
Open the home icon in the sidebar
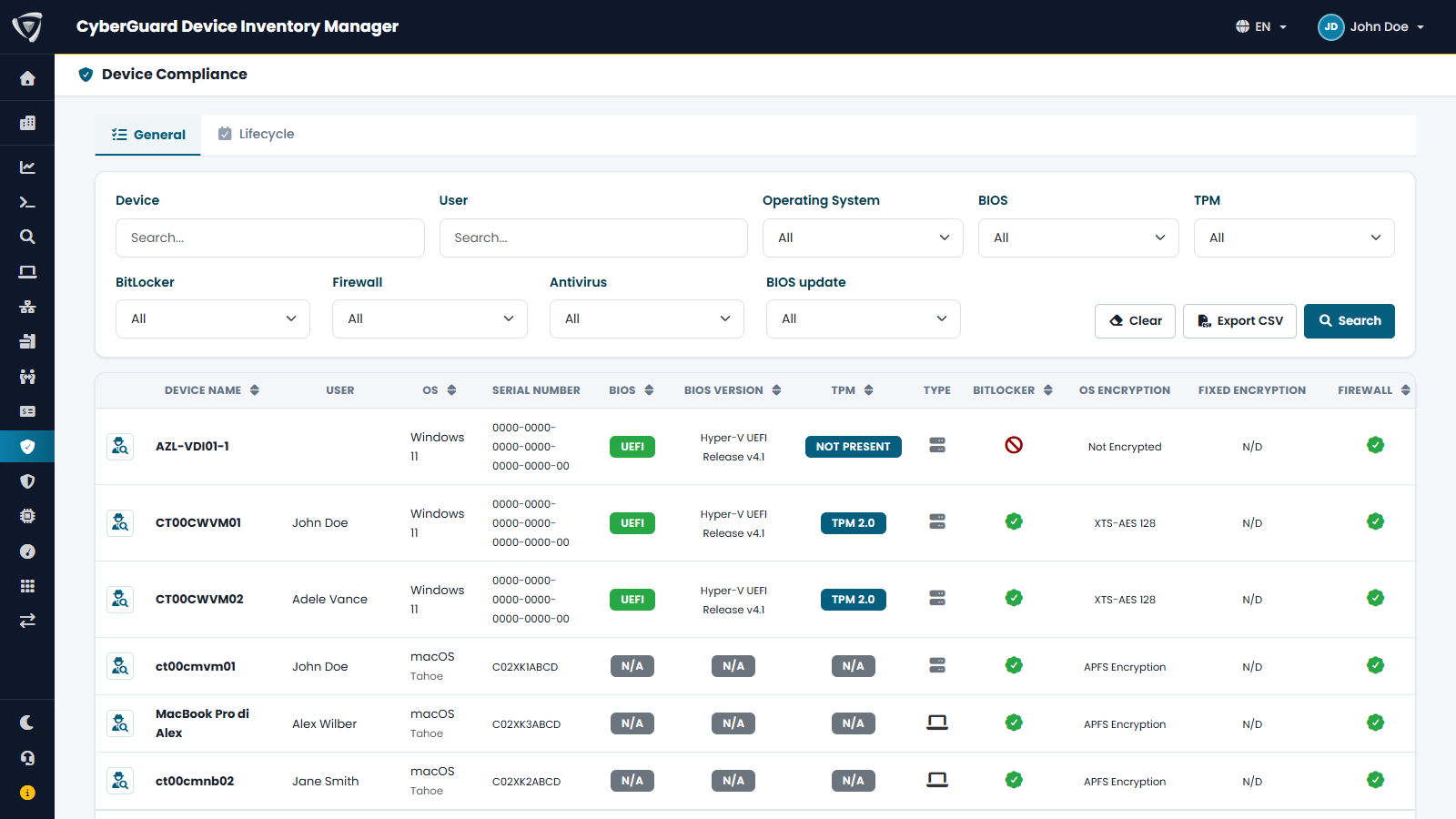coord(27,78)
